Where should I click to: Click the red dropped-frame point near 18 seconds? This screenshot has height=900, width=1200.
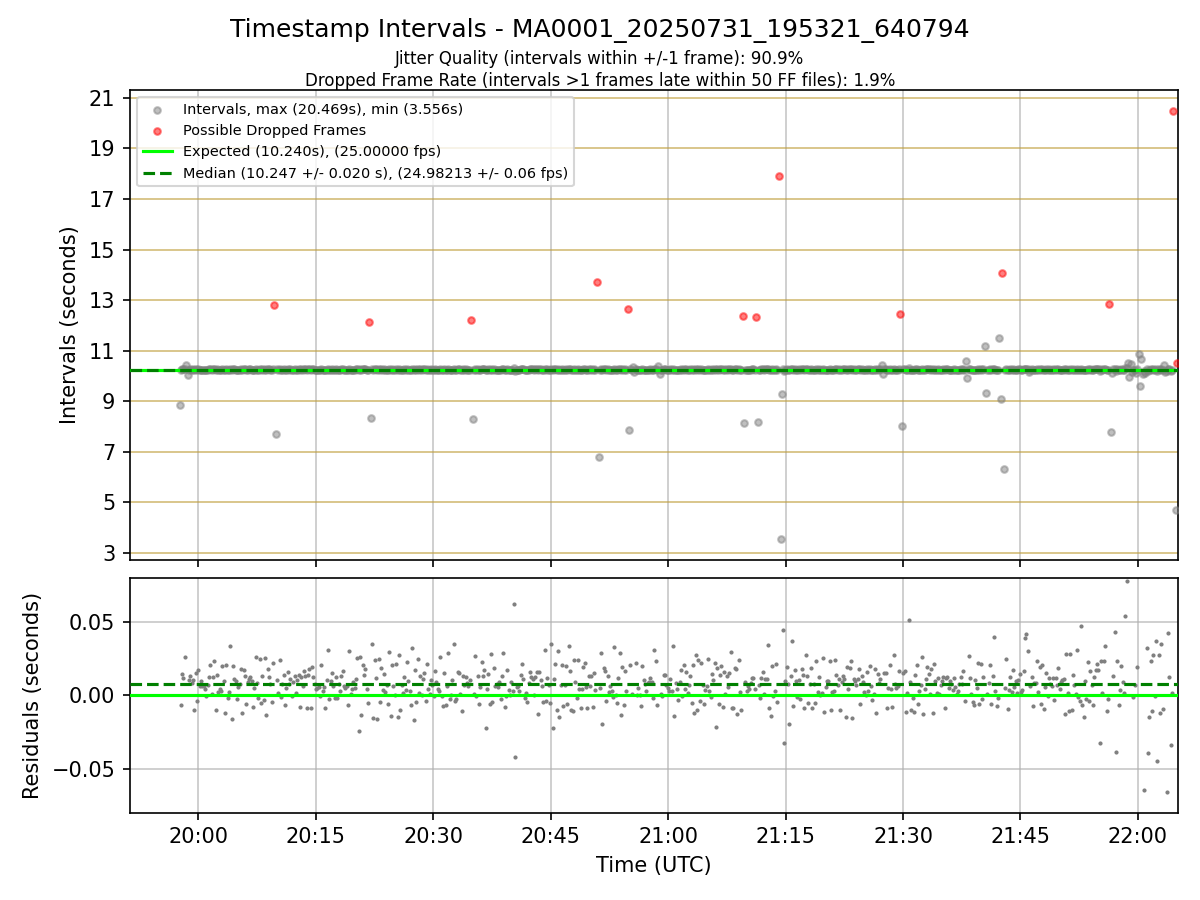coord(779,176)
